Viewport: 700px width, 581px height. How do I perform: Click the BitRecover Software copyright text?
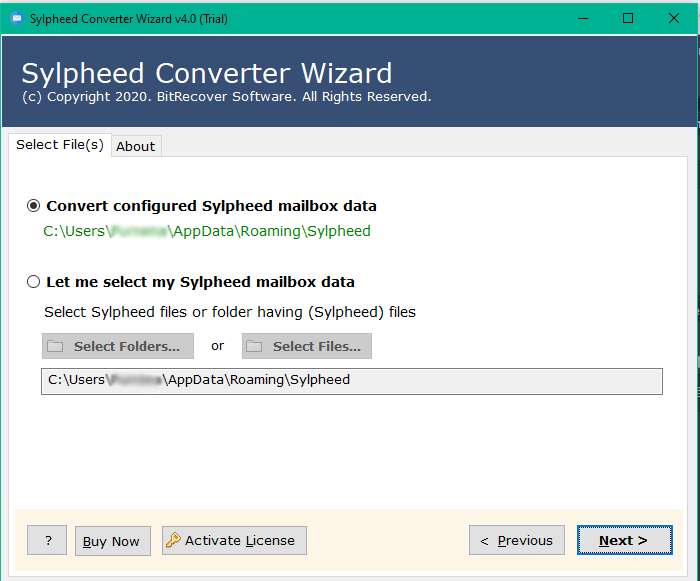click(x=226, y=97)
